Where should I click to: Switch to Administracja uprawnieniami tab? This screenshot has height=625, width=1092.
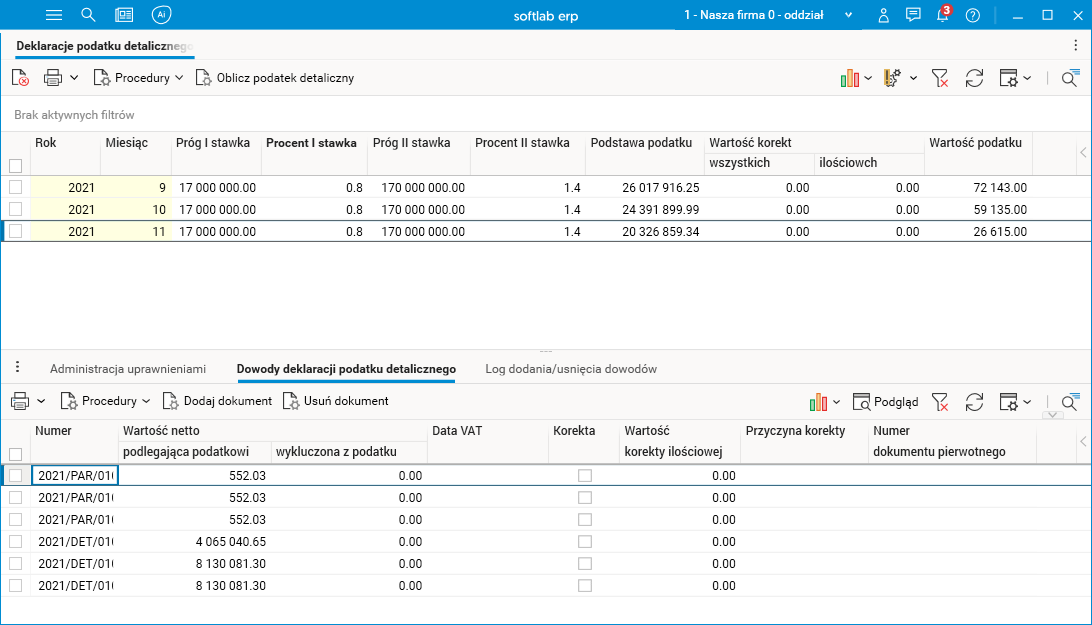click(128, 369)
